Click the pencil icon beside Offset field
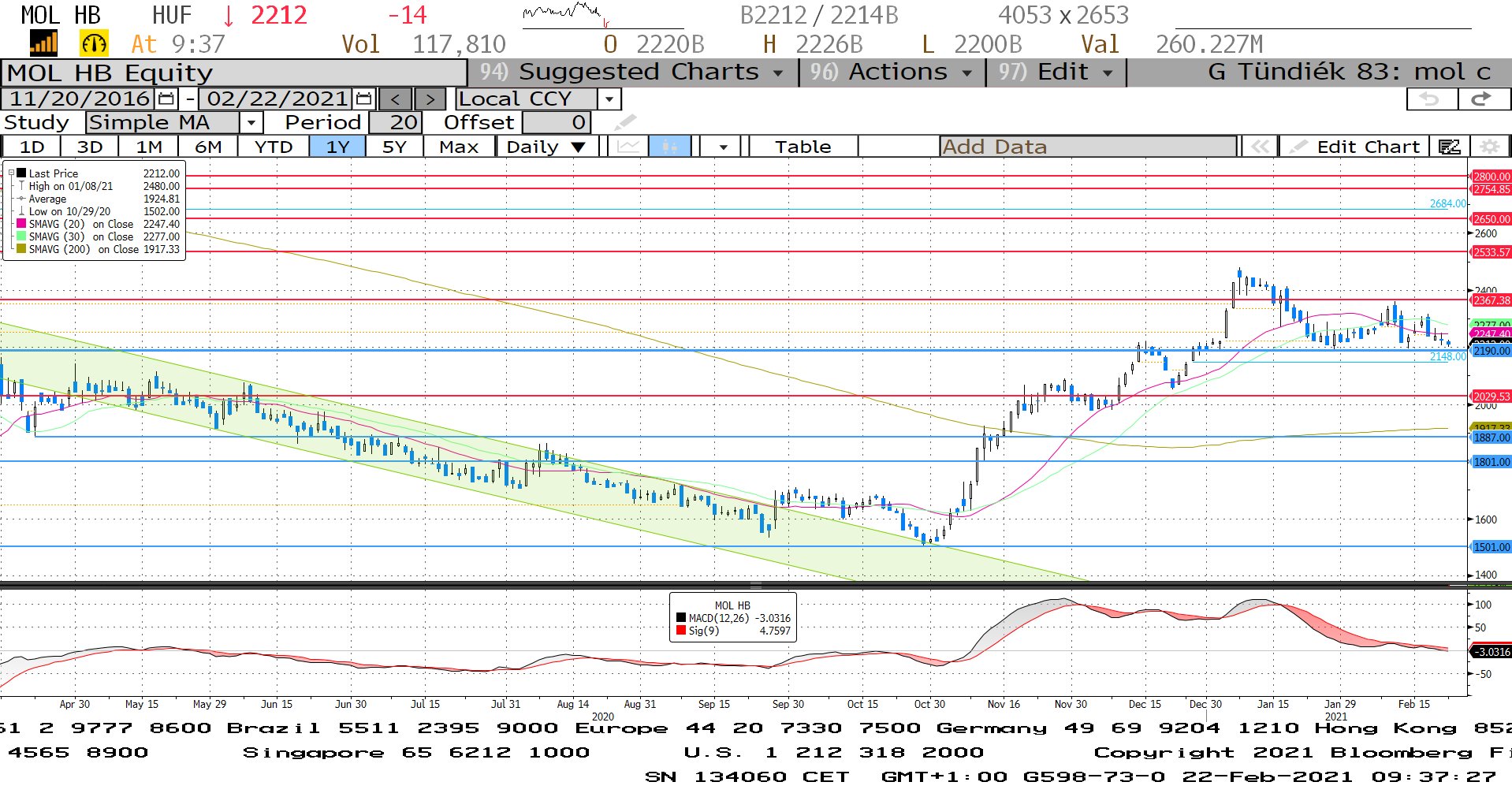Viewport: 1512px width, 808px height. (x=624, y=122)
